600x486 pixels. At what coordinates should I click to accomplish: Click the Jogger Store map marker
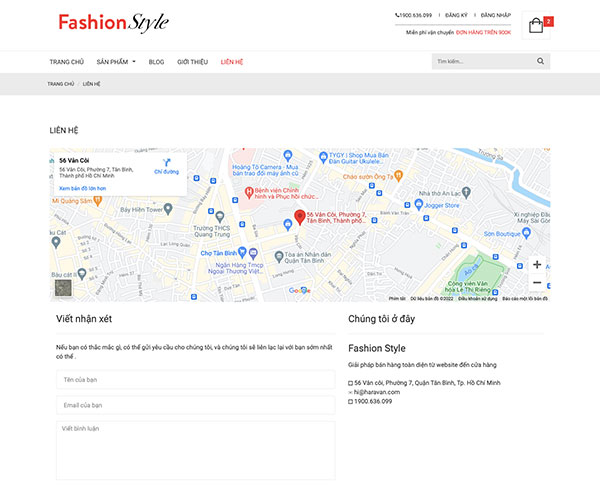pos(419,204)
